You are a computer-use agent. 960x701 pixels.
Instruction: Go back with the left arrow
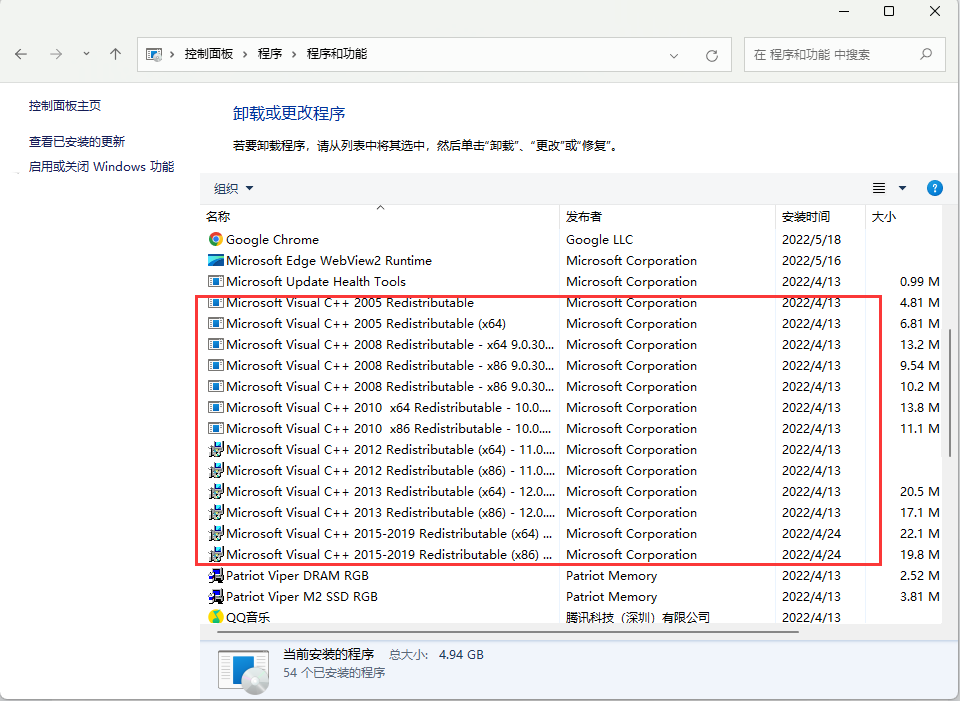tap(21, 54)
